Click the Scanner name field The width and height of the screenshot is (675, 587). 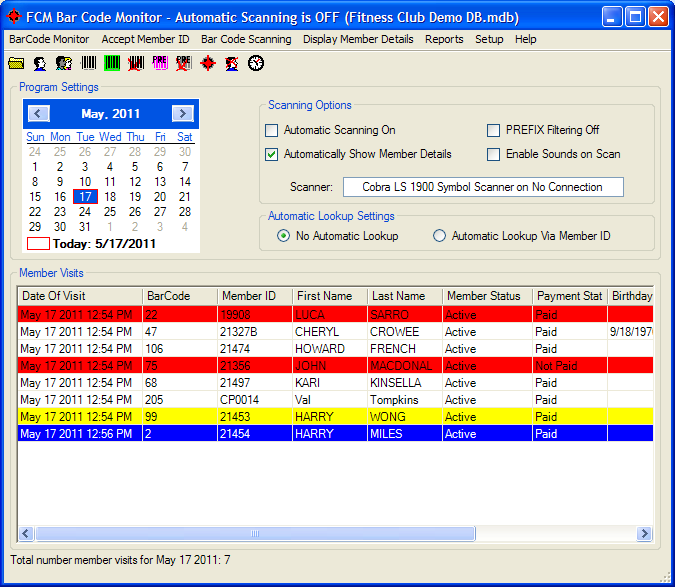(483, 187)
